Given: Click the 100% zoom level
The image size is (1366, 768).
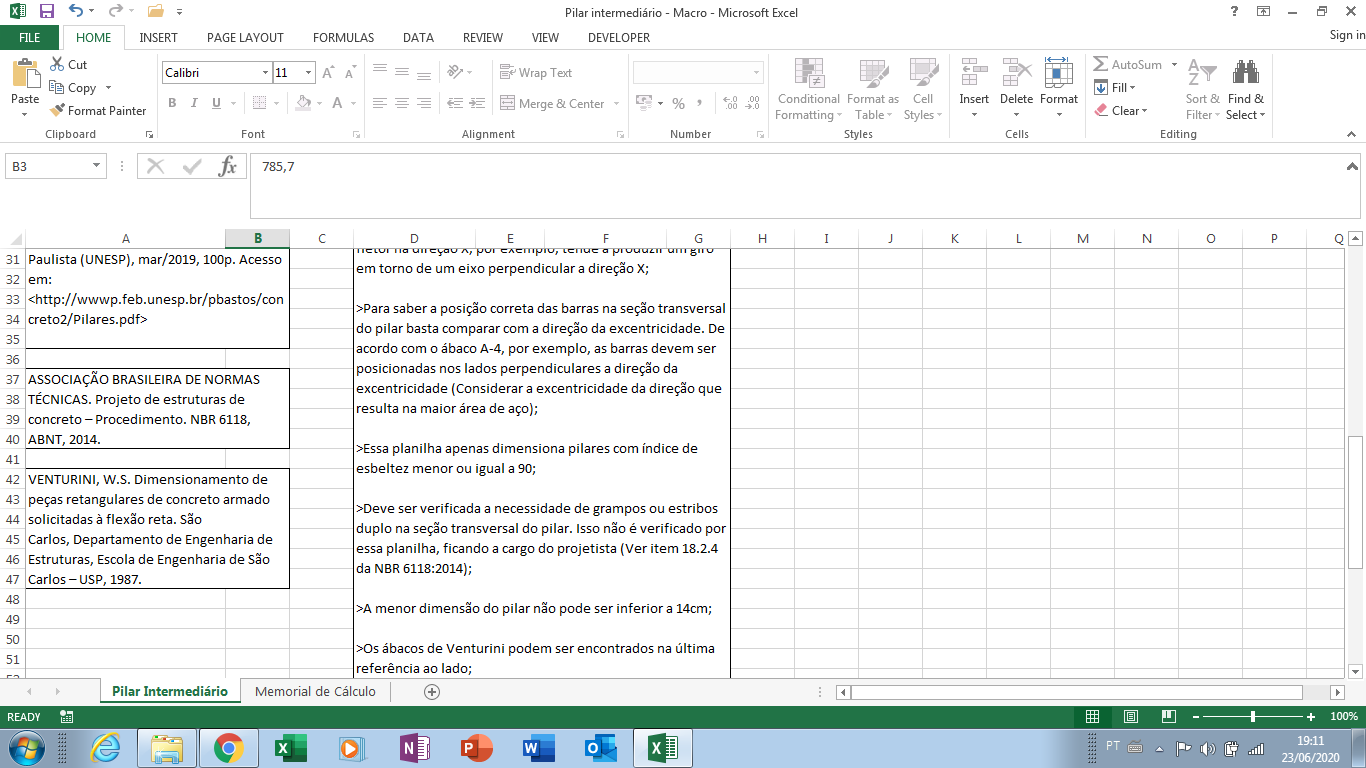Looking at the screenshot, I should (x=1344, y=717).
